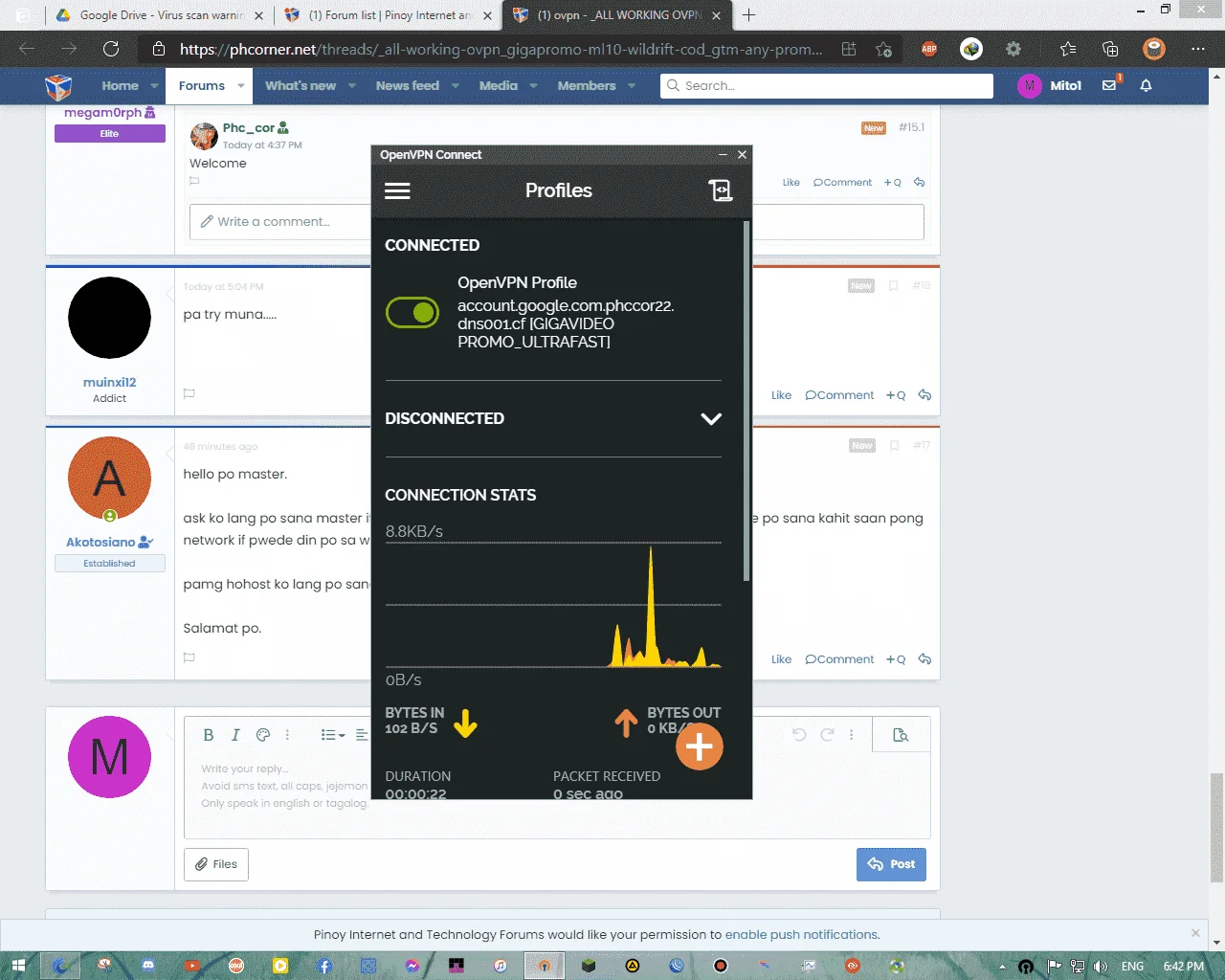Viewport: 1225px width, 980px height.
Task: Open Discord from the taskbar
Action: click(x=148, y=966)
